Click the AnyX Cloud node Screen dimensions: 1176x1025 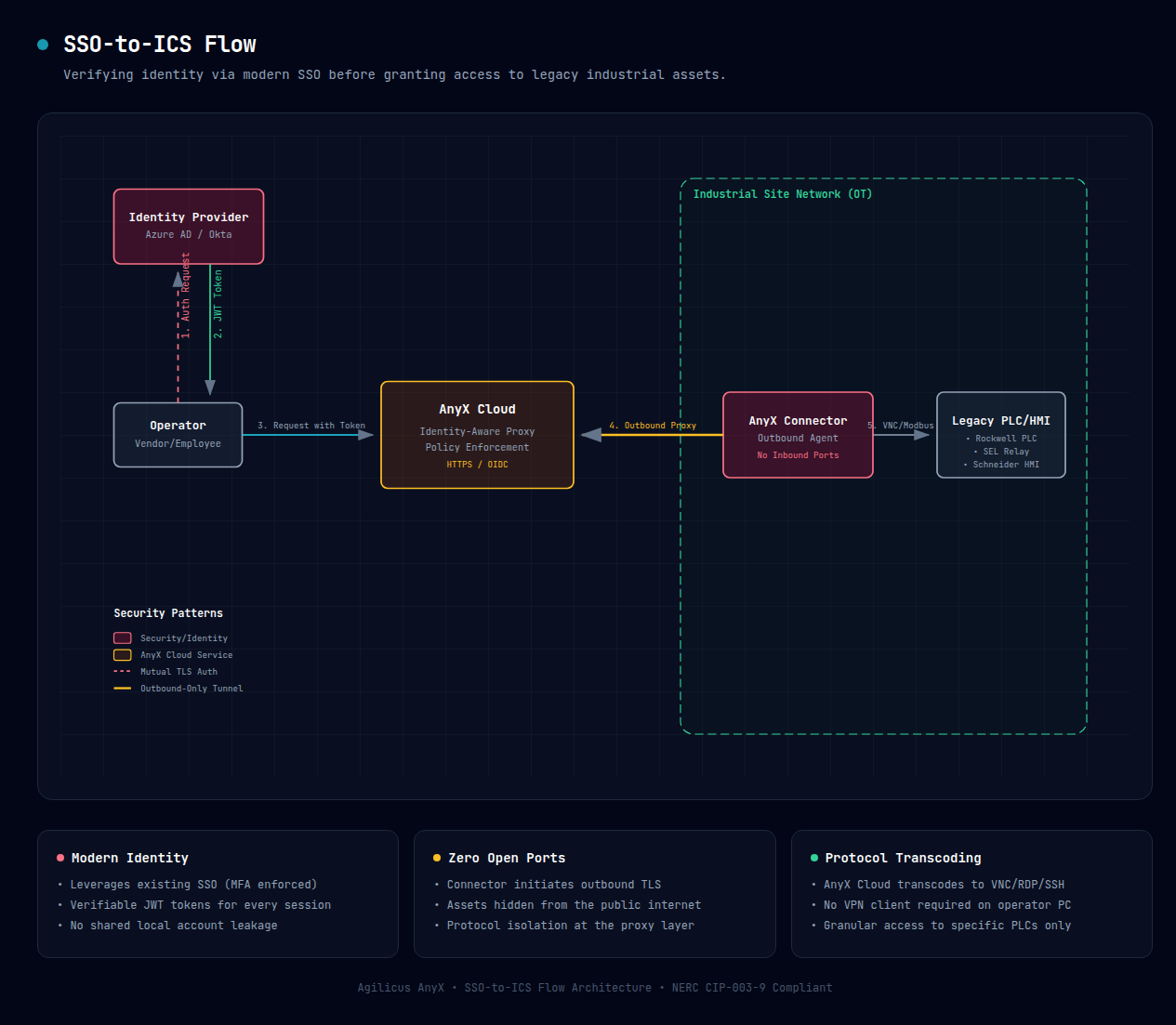pos(477,435)
